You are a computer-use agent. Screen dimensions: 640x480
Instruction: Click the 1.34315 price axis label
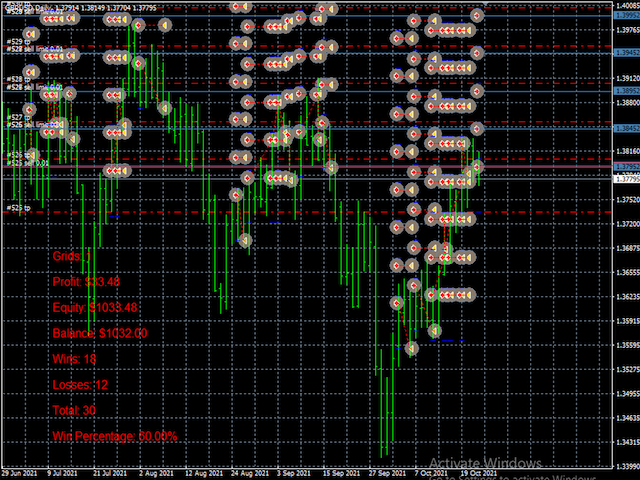tap(627, 442)
